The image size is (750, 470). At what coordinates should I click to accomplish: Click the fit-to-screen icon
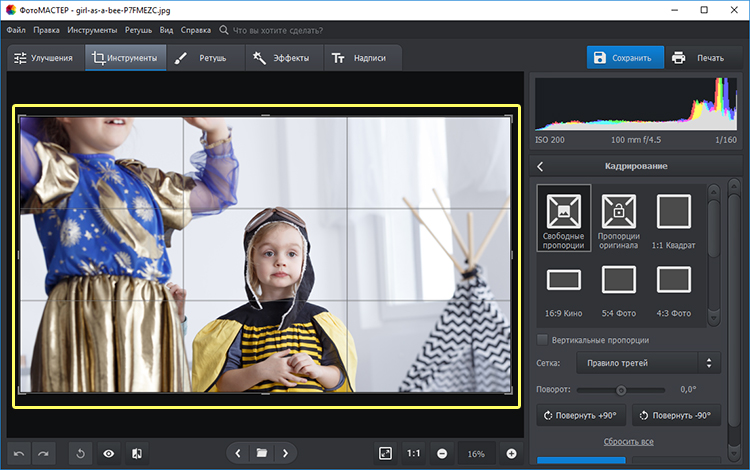click(x=386, y=453)
